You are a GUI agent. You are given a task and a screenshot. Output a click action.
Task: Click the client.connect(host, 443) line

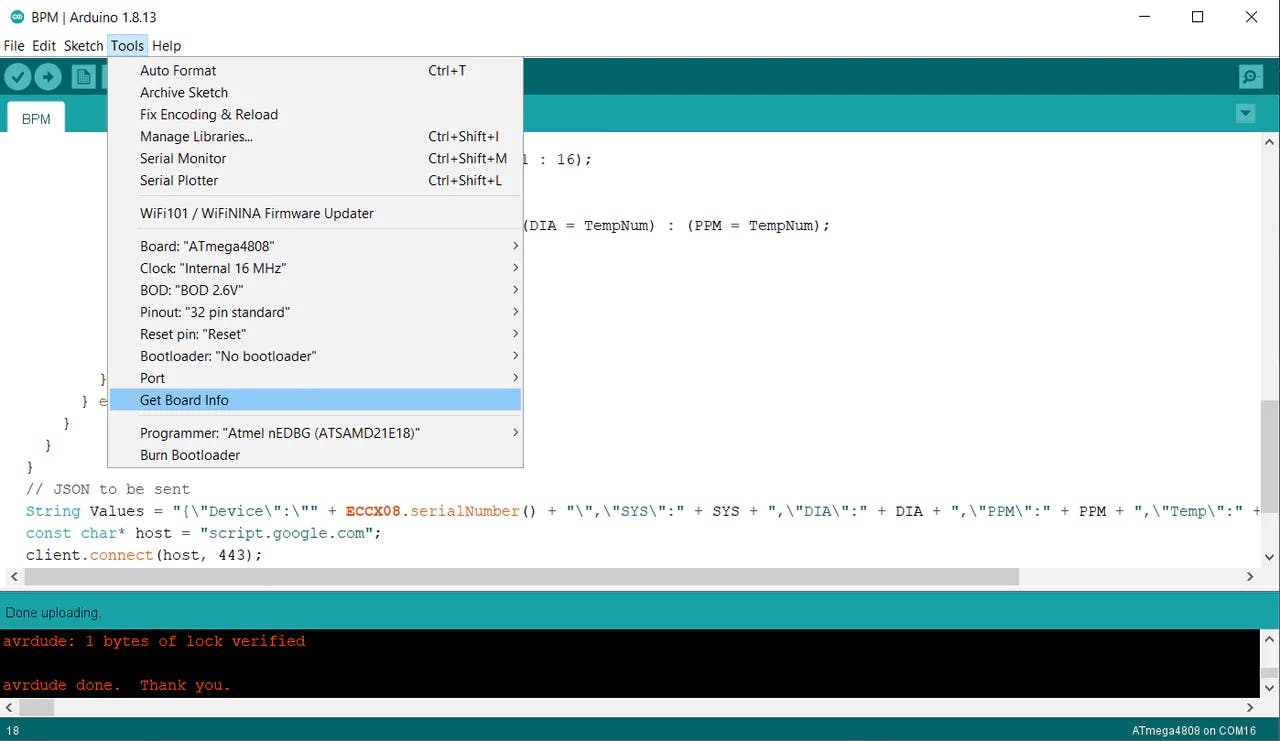[x=144, y=555]
